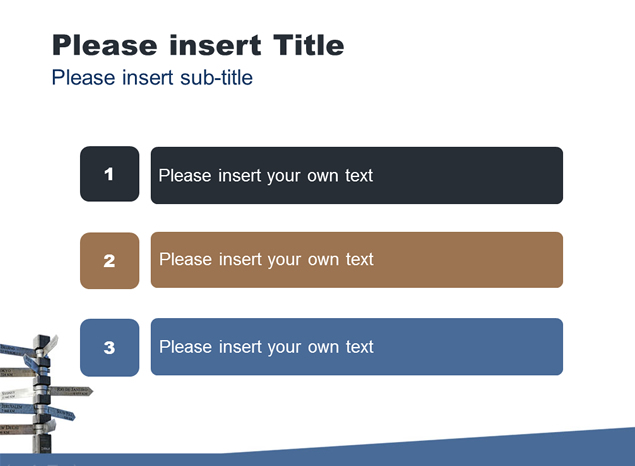635x466 pixels.
Task: Click the brown text bar
Action: [357, 260]
